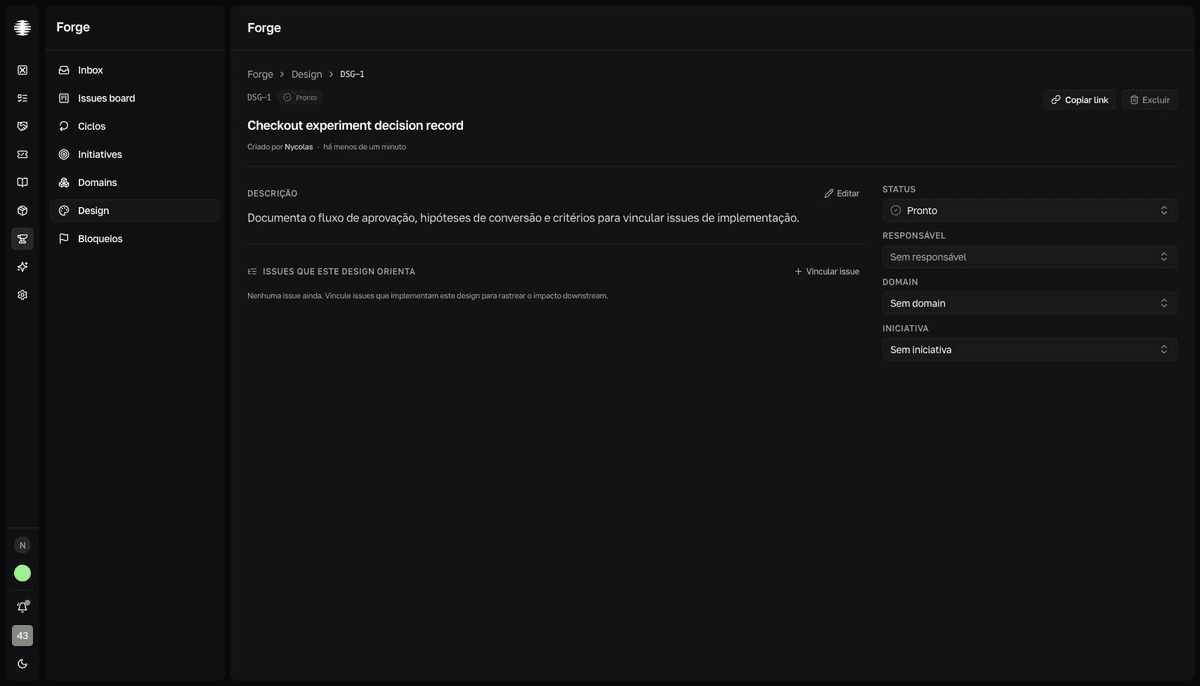Click the Forge heading in the sidebar
This screenshot has width=1200, height=686.
click(x=73, y=27)
